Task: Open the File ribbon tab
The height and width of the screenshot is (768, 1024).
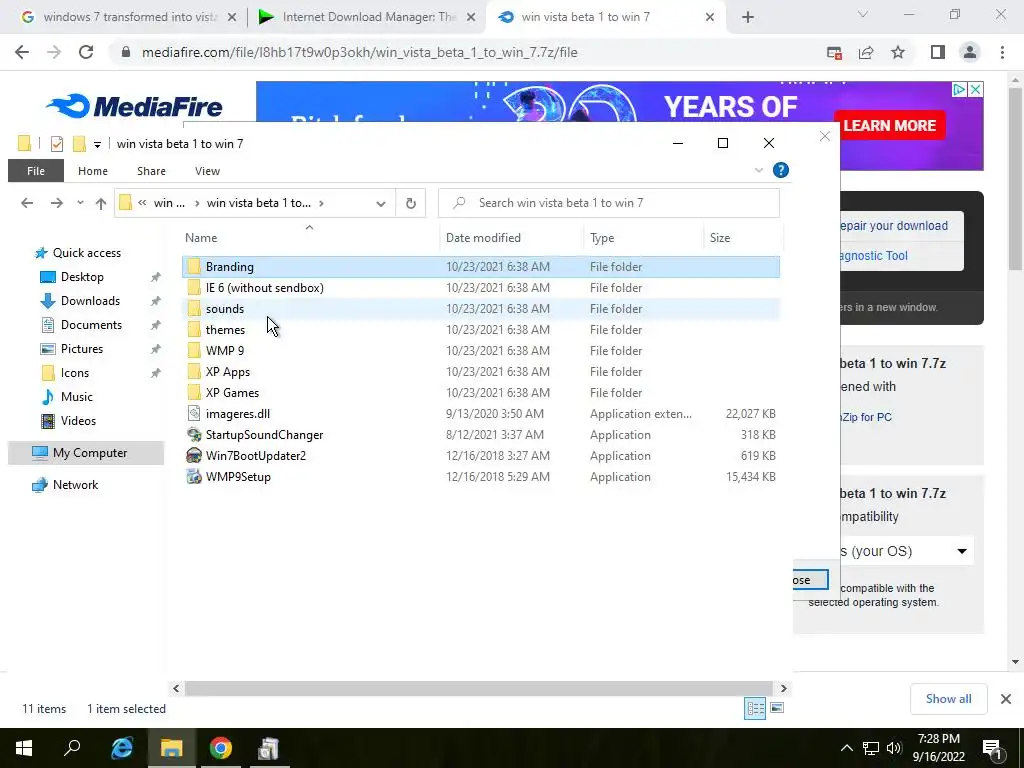Action: pyautogui.click(x=36, y=171)
